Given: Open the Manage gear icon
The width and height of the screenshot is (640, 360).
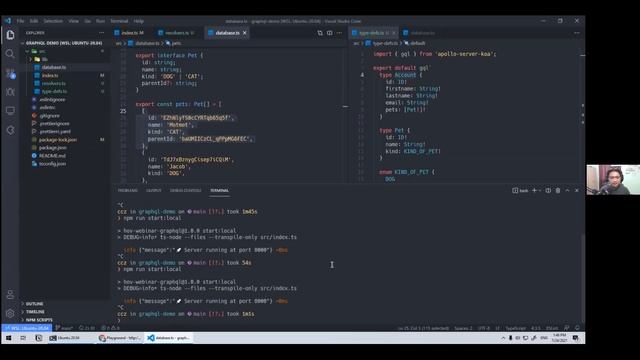Looking at the screenshot, I should pos(10,313).
